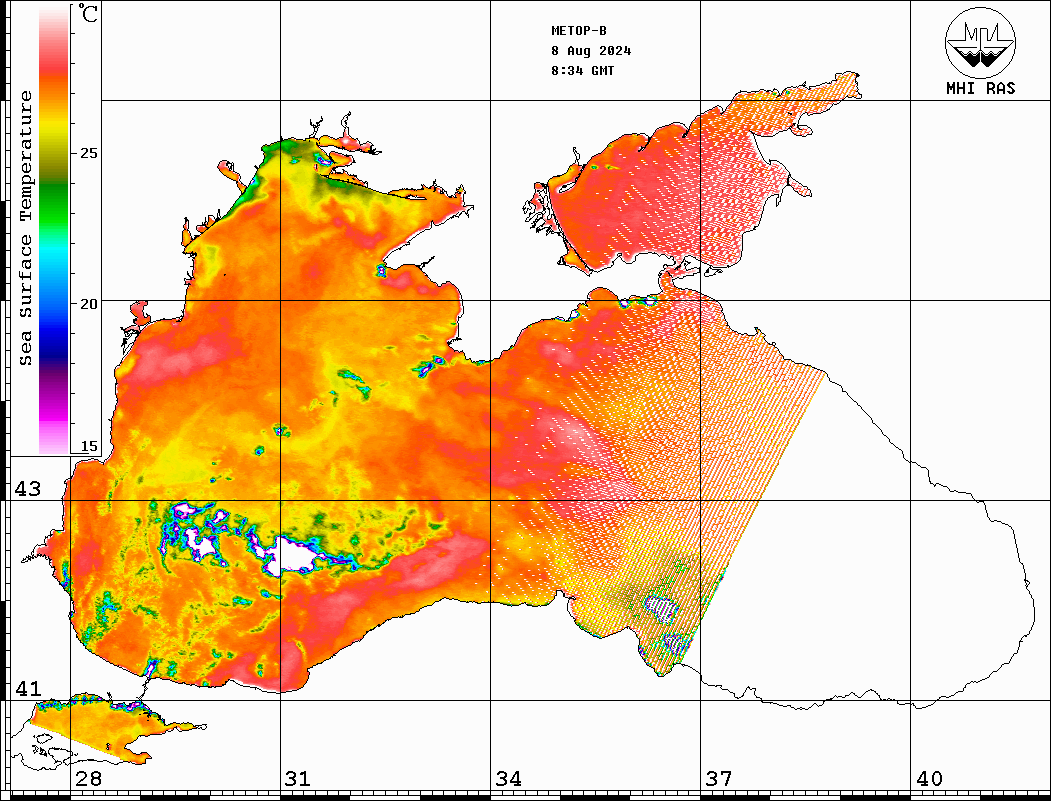Click longitude label '31'
This screenshot has width=1051, height=801.
click(x=298, y=779)
